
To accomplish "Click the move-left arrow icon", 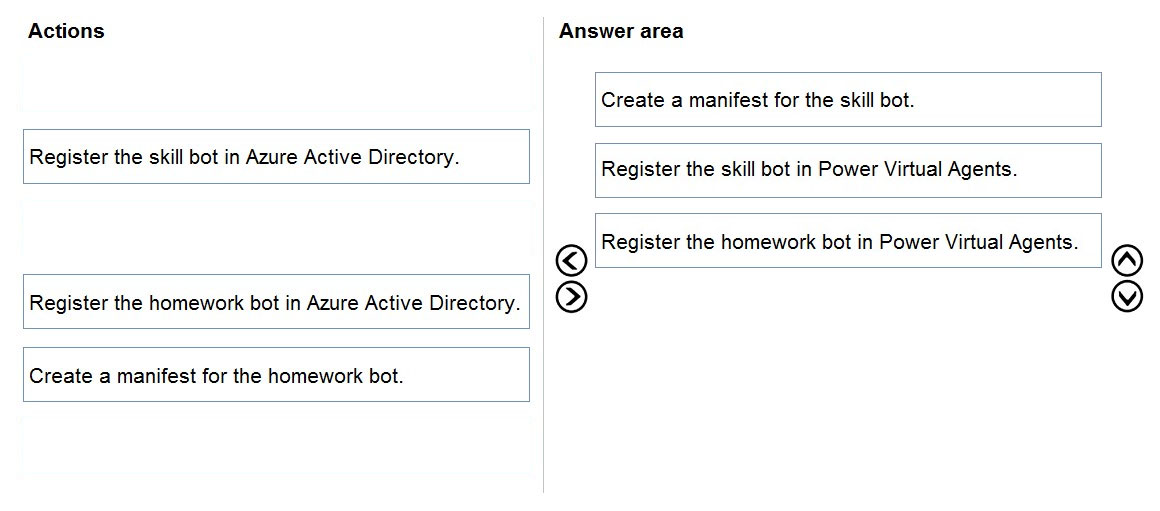I will tap(571, 260).
